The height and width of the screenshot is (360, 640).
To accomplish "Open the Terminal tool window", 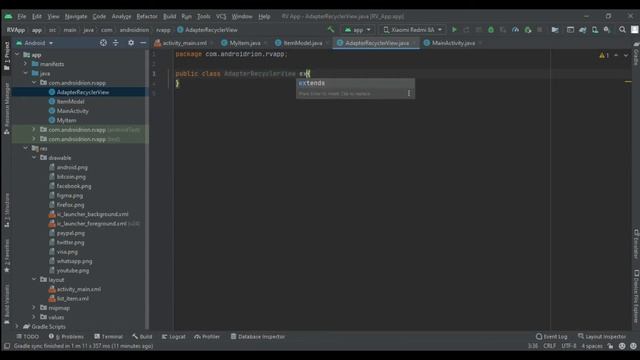I will 109,337.
